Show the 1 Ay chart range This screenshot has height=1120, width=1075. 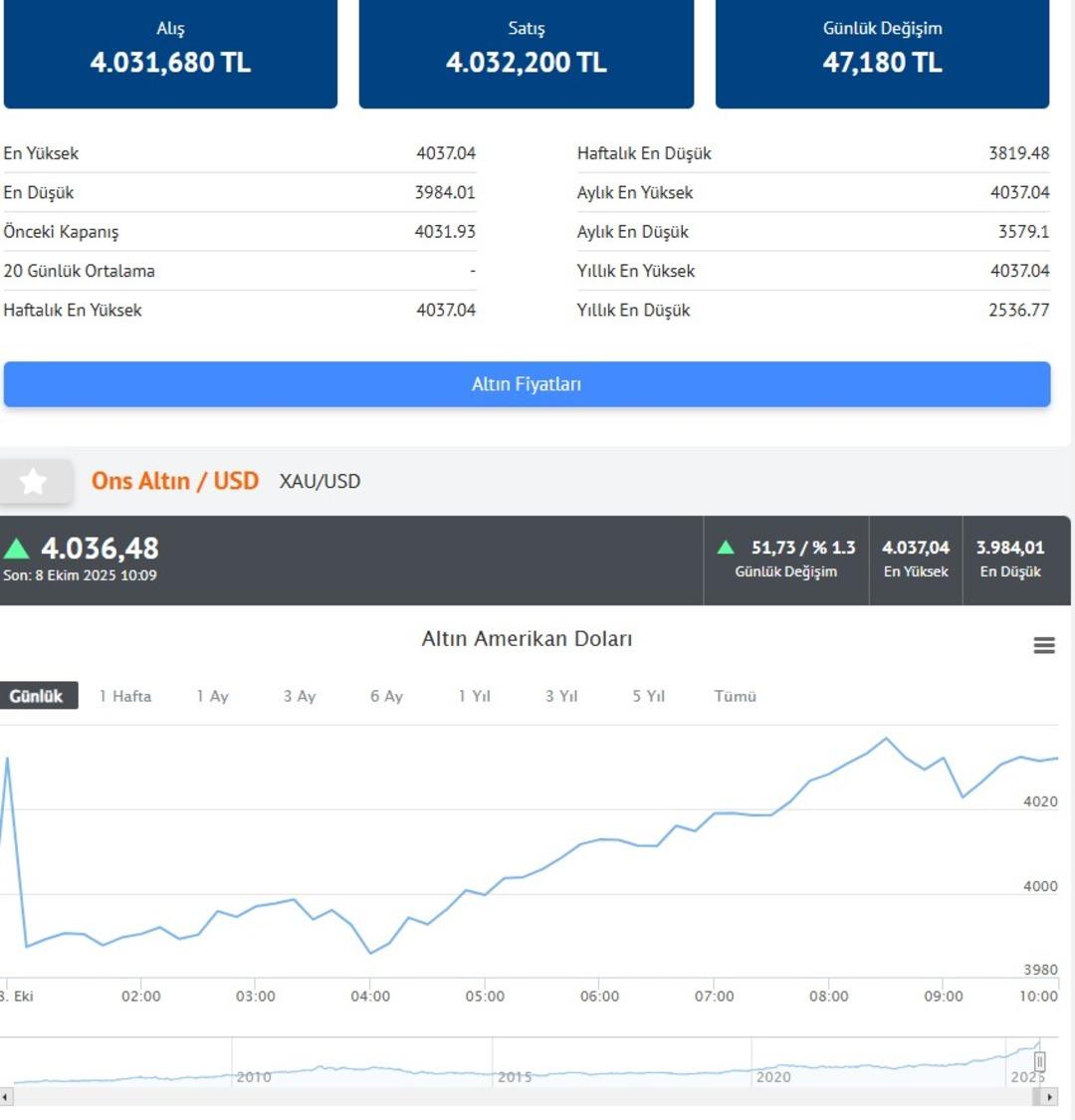coord(212,696)
